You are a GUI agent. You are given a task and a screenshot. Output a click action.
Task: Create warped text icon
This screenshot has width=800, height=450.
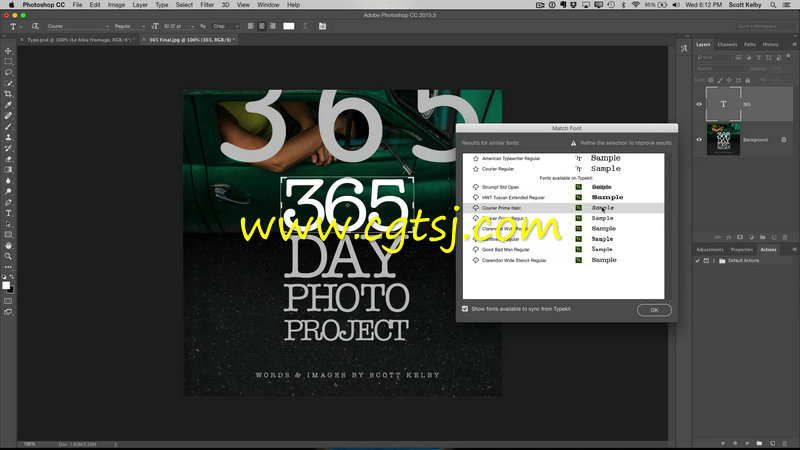click(306, 26)
